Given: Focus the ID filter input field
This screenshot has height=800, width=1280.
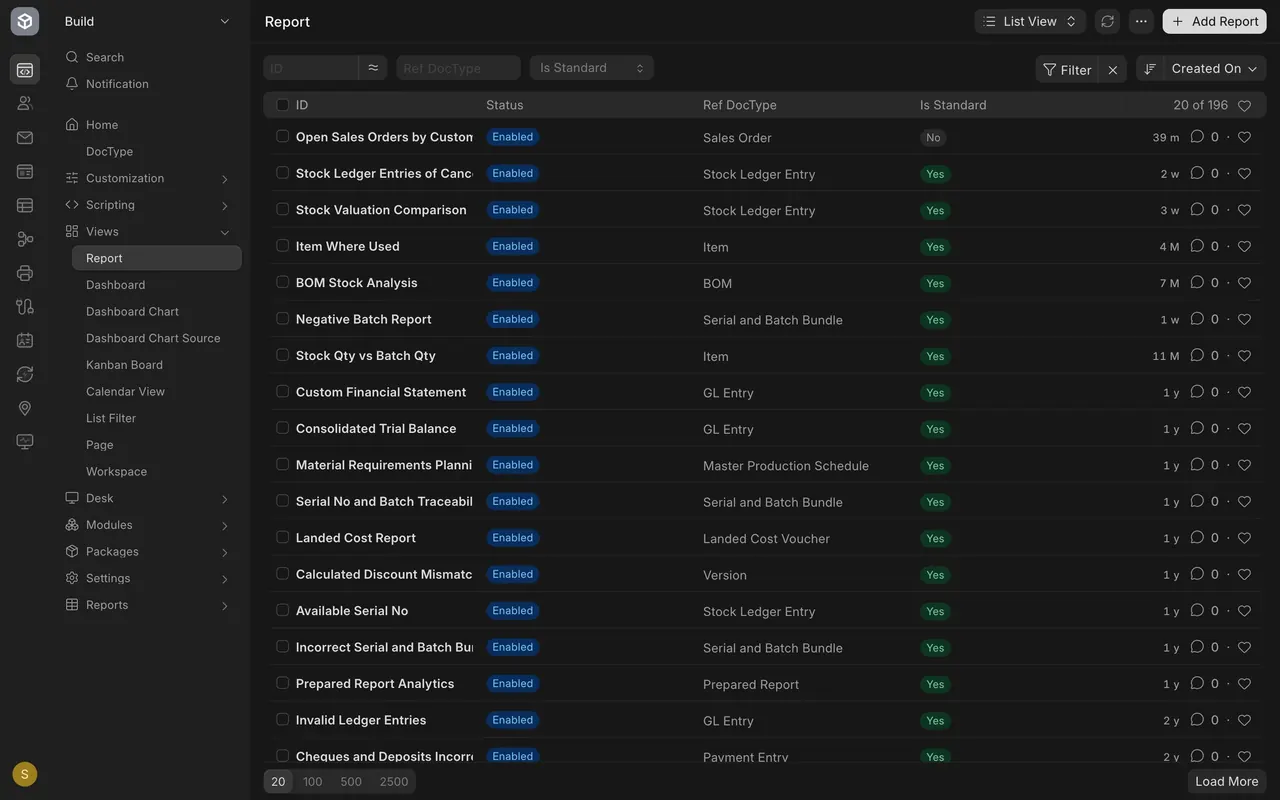Looking at the screenshot, I should pos(311,68).
